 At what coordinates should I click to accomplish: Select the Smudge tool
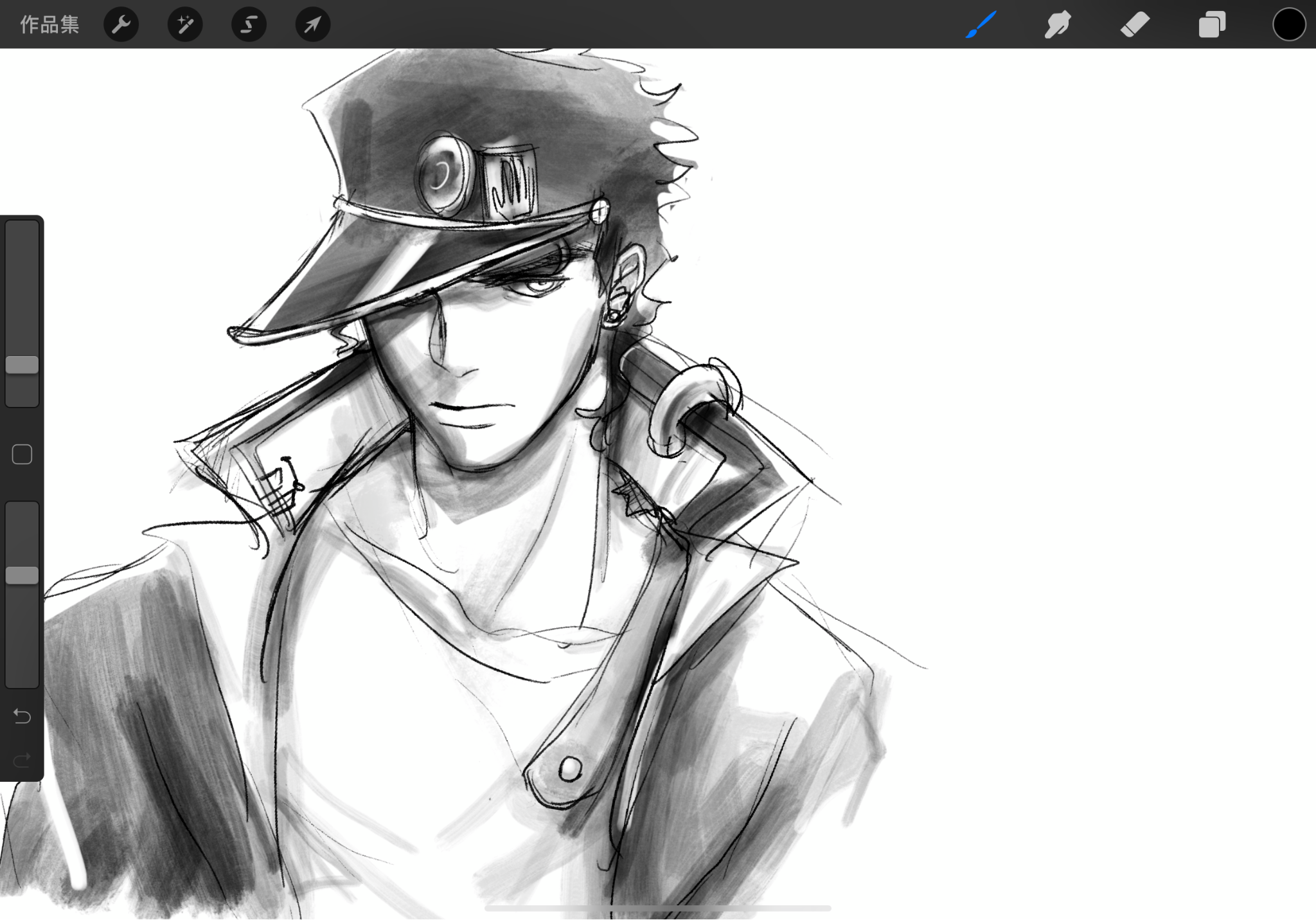tap(1058, 24)
